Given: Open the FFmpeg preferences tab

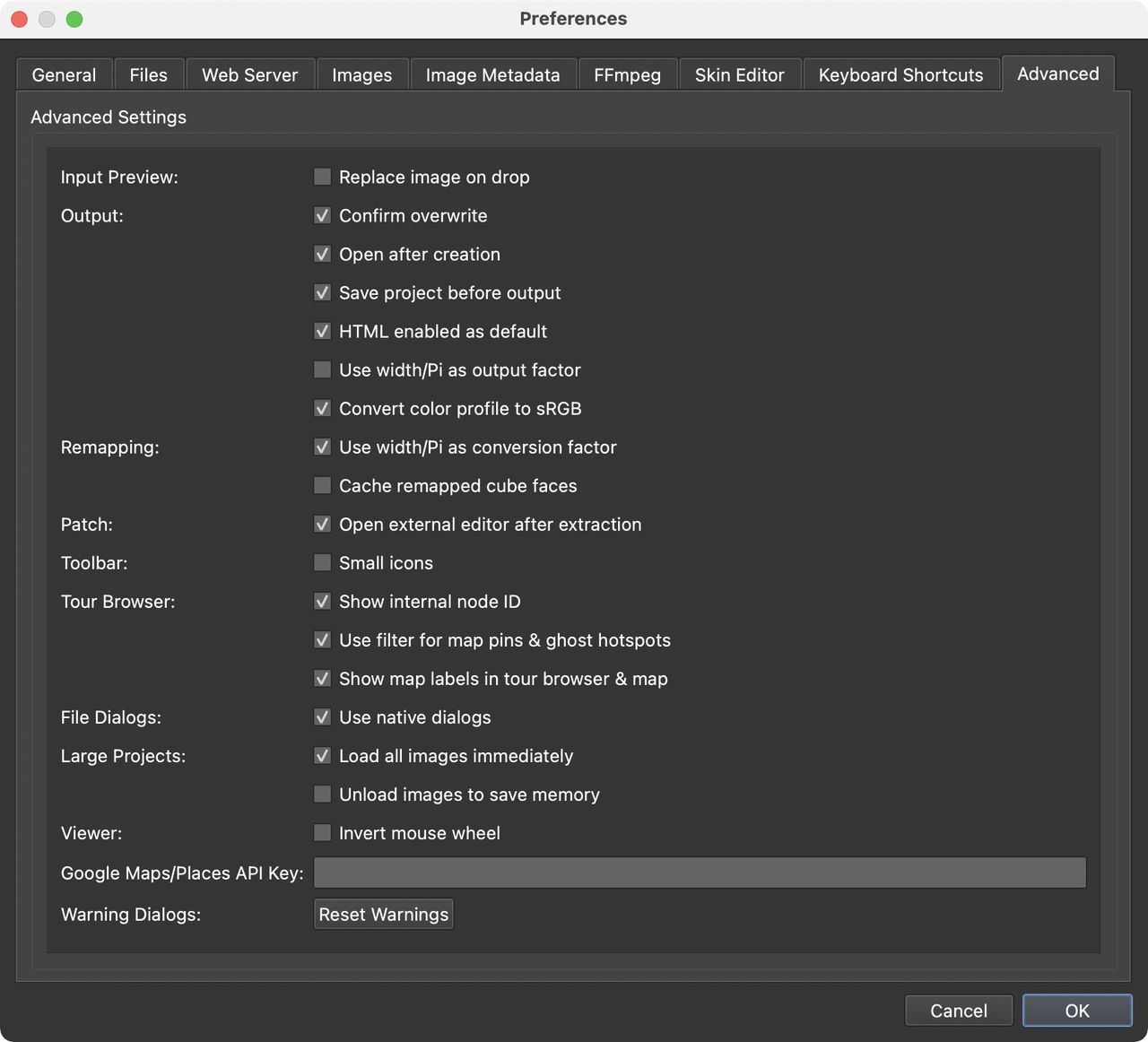Looking at the screenshot, I should tap(628, 75).
